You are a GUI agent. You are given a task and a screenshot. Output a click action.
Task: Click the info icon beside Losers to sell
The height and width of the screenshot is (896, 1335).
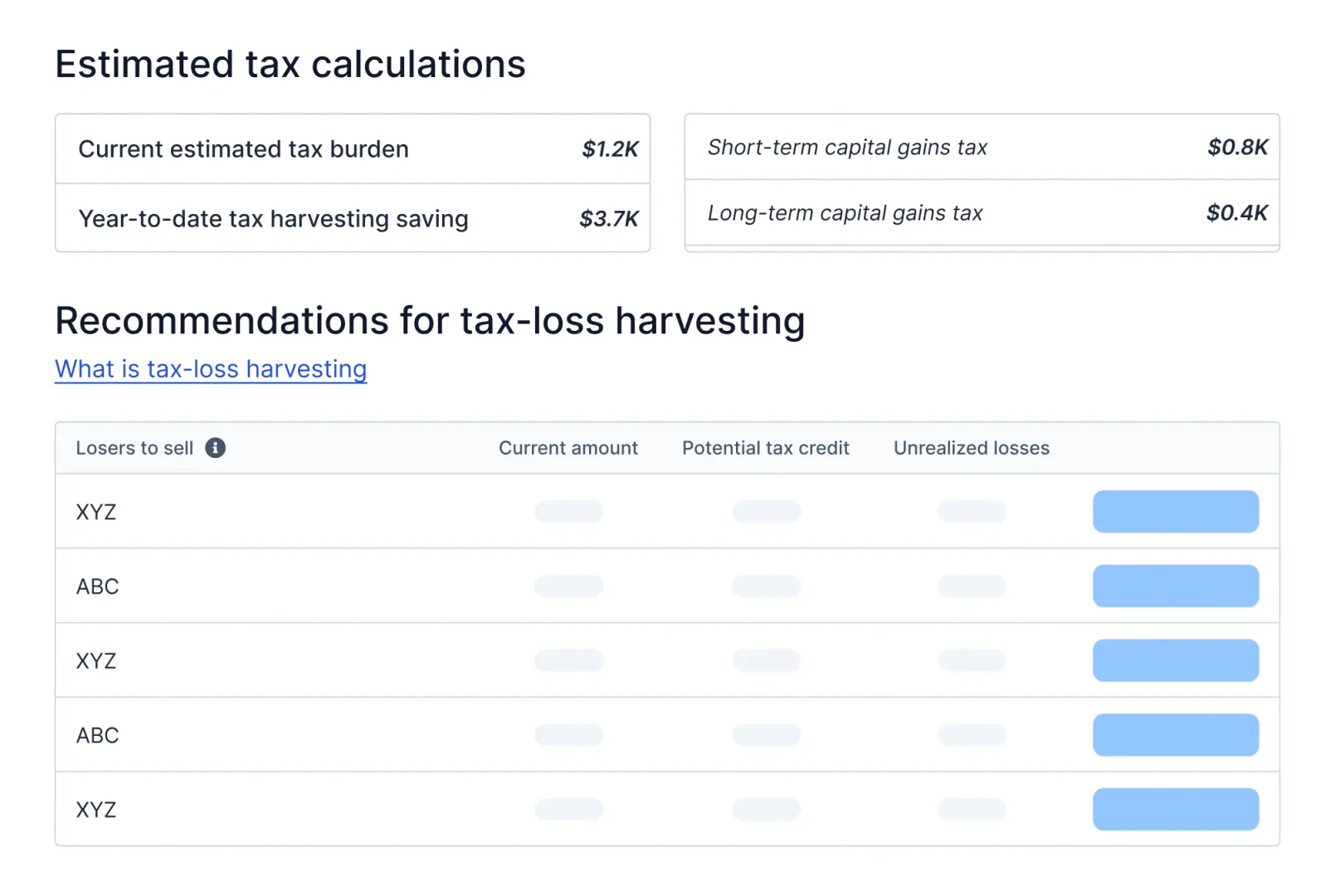click(x=216, y=448)
